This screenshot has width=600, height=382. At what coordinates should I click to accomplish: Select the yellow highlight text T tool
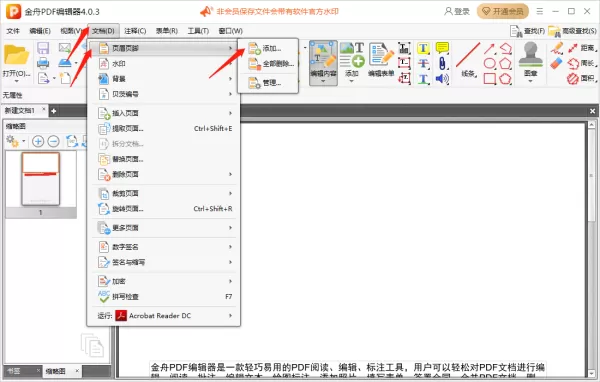coord(423,48)
